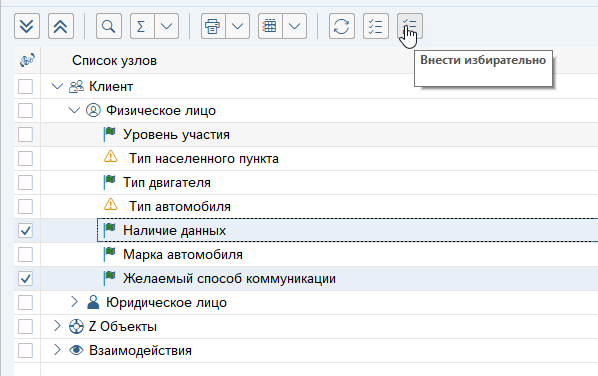
Task: Click the lifebuoy icon of Z Объекты
Action: coord(76,327)
